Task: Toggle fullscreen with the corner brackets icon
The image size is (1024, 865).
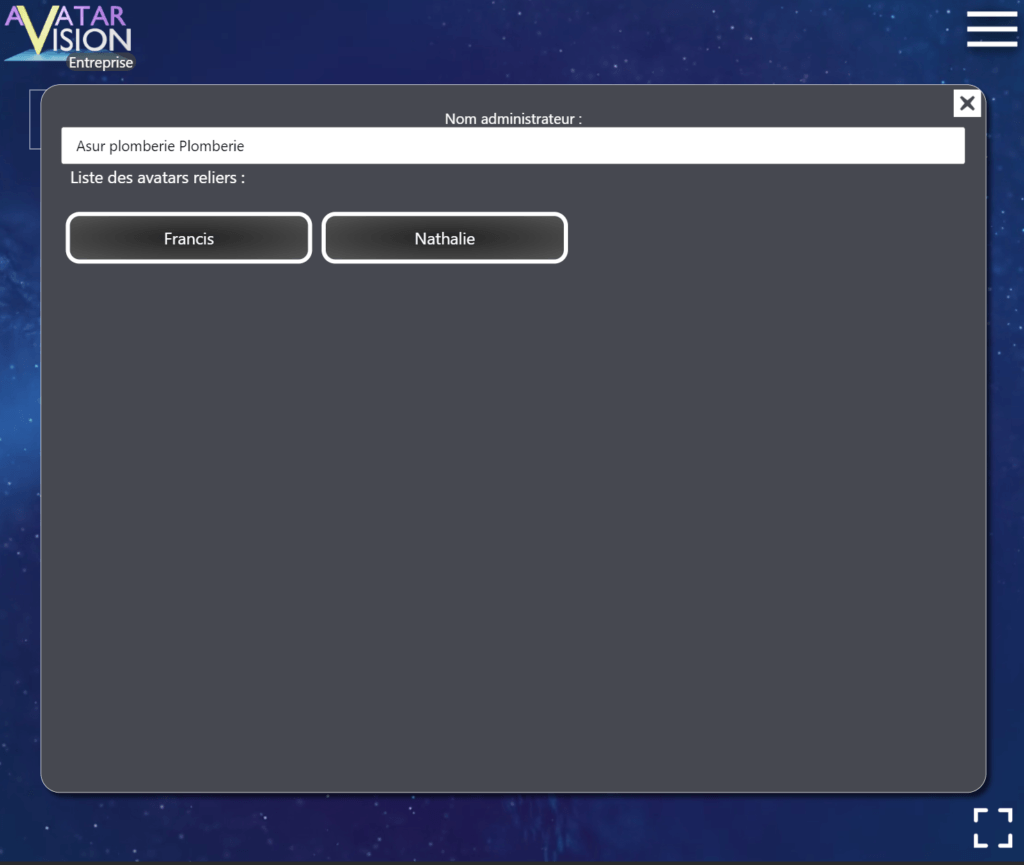Action: click(x=992, y=827)
